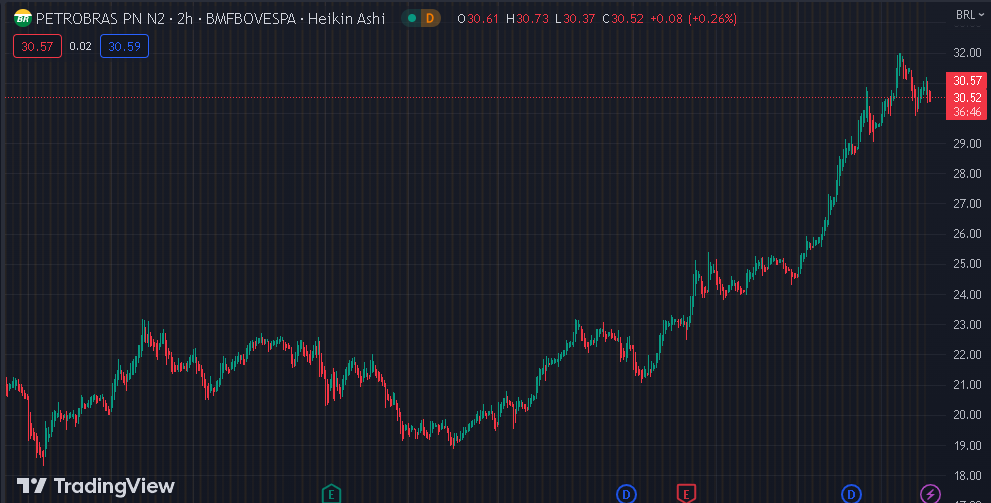991x503 pixels.
Task: Click the green E earnings marker
Action: [331, 494]
